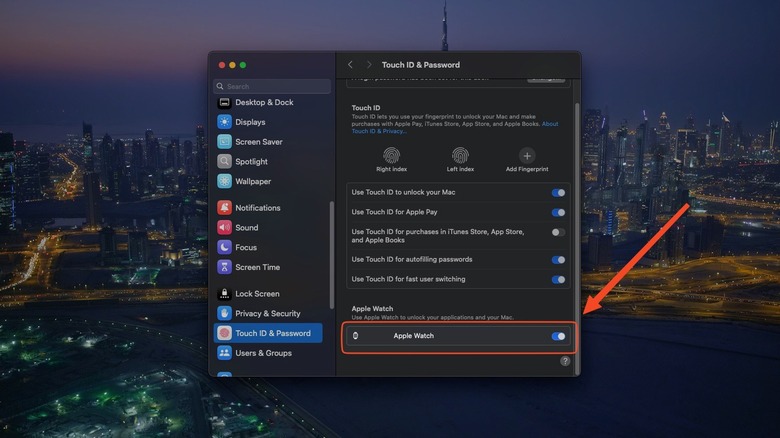Disable Use Touch ID for Apple Pay

click(558, 212)
